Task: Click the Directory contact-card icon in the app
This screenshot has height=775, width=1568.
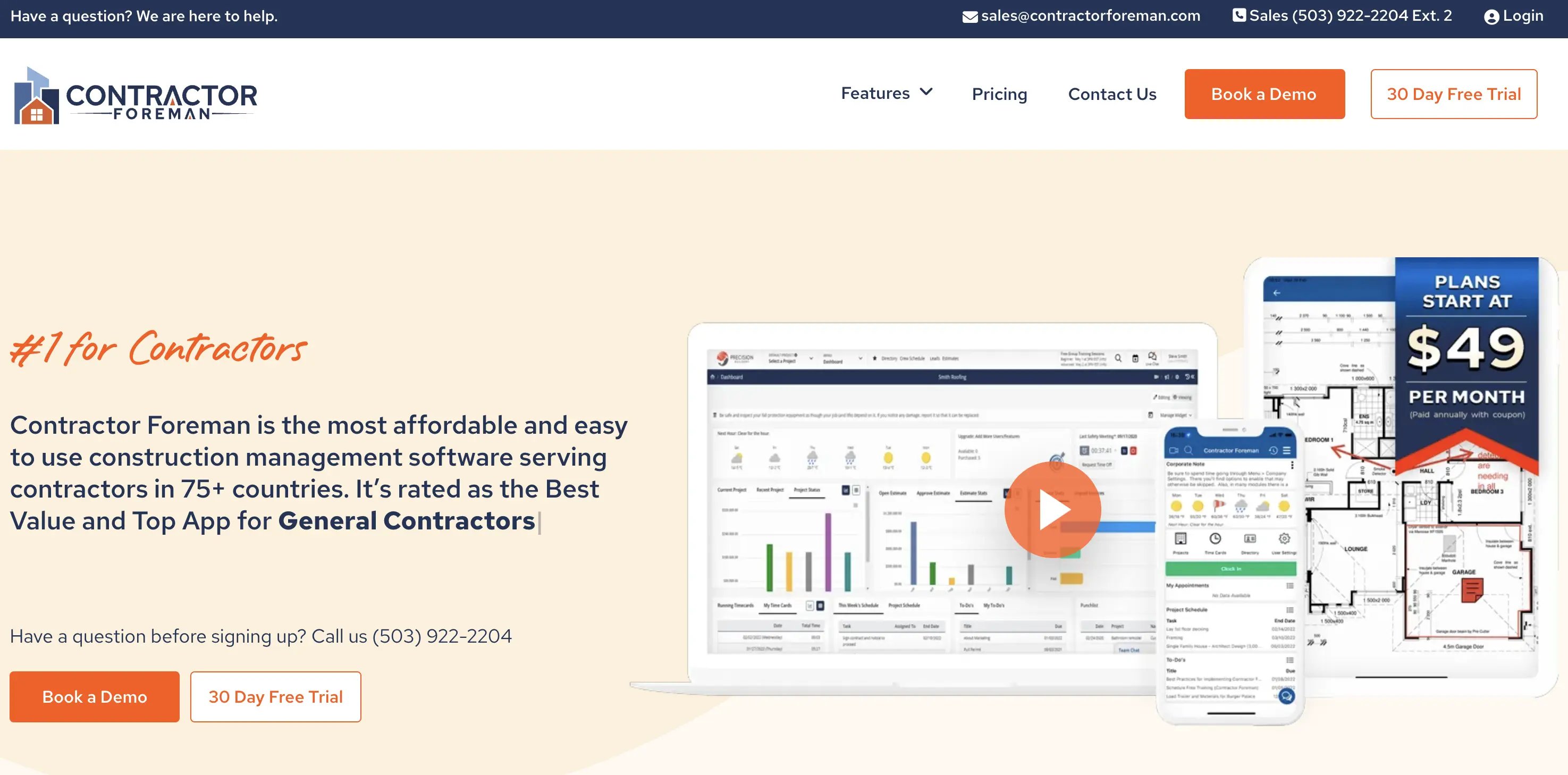Action: point(1250,538)
